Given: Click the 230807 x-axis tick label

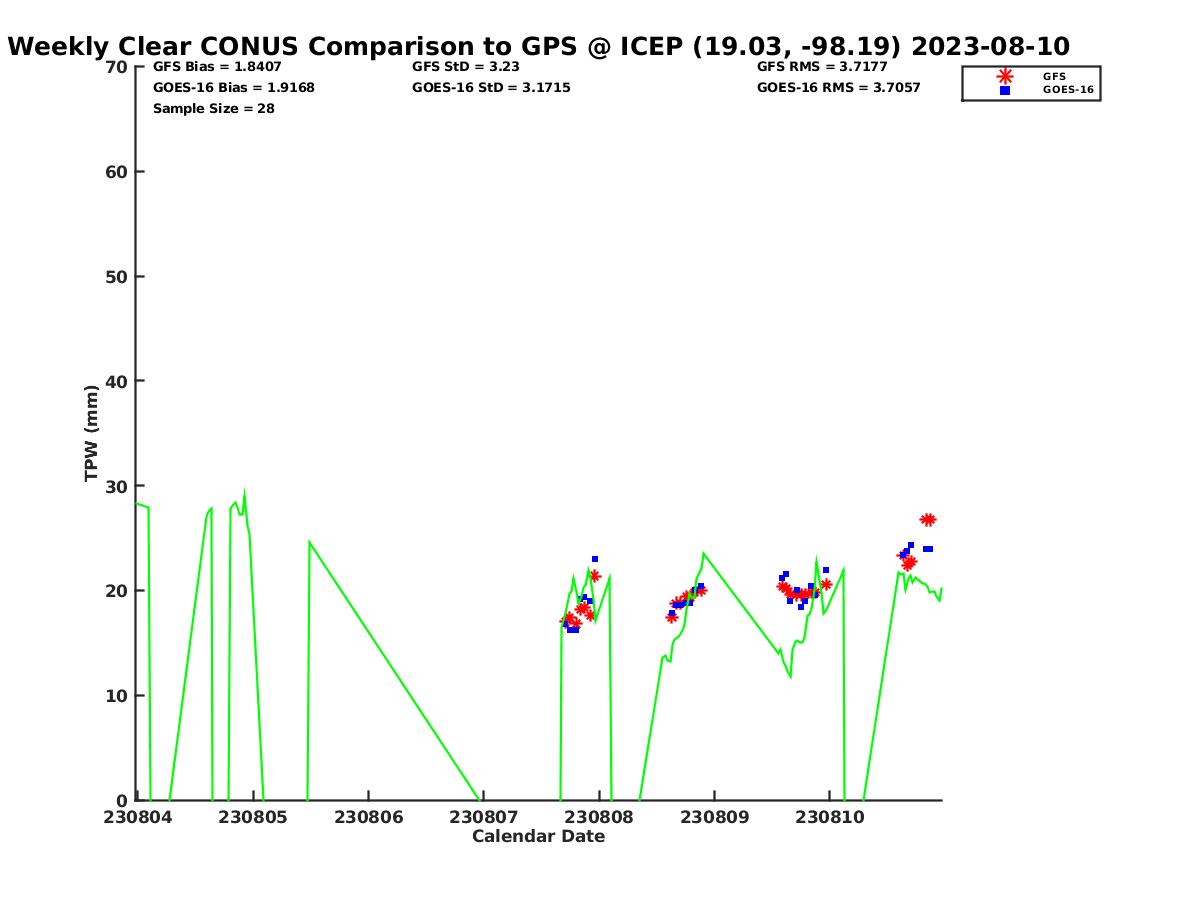Looking at the screenshot, I should (x=483, y=817).
